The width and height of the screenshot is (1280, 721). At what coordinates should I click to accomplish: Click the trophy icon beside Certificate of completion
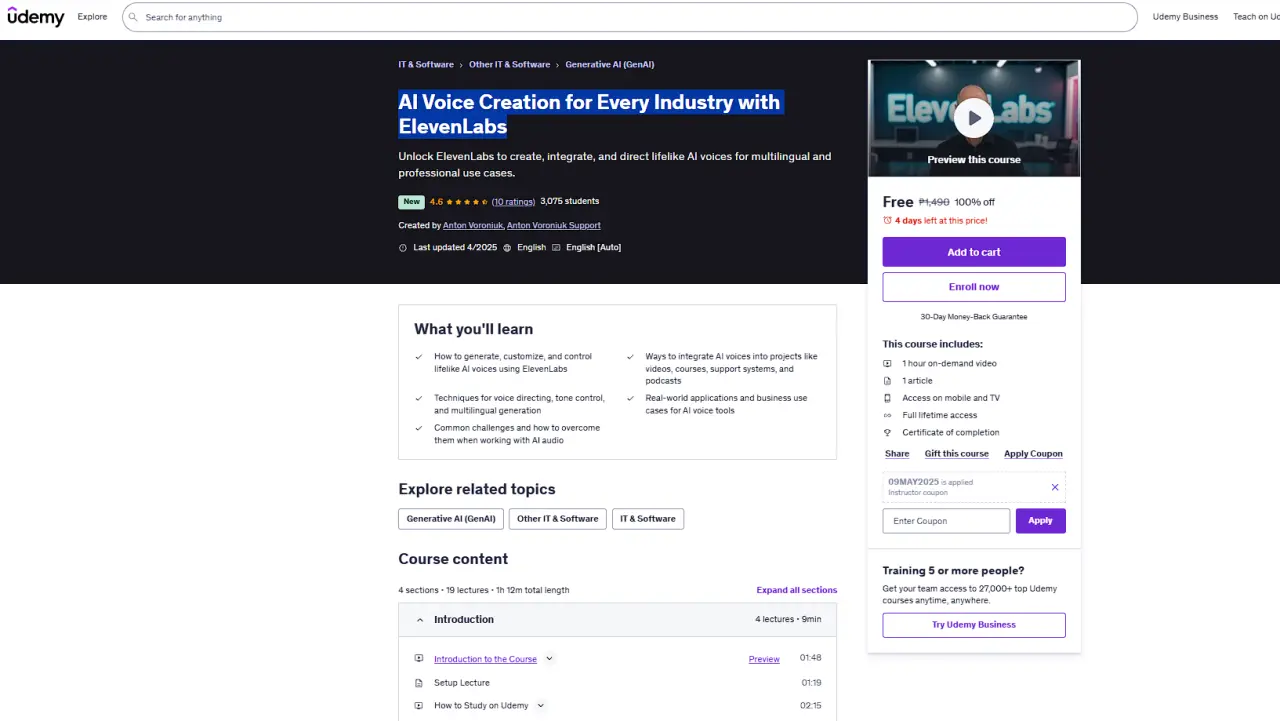[x=887, y=433]
